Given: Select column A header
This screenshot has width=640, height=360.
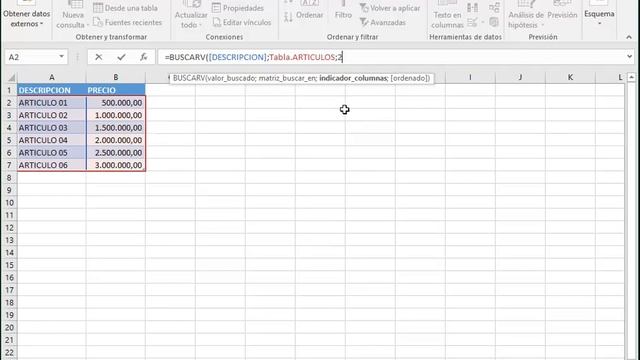Looking at the screenshot, I should click(x=51, y=77).
